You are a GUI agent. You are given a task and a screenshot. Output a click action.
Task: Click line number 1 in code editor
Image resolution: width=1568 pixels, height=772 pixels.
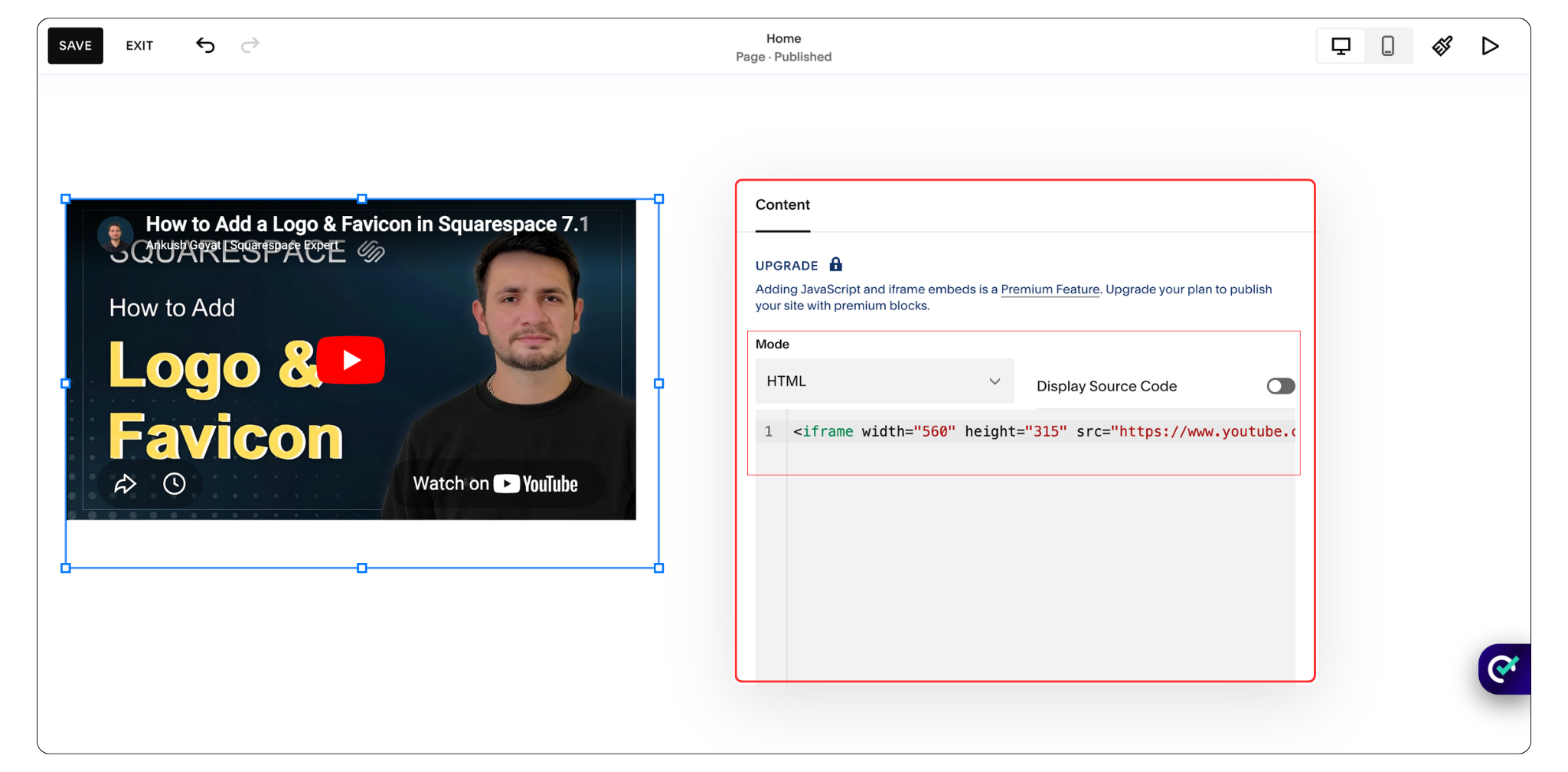[x=769, y=432]
